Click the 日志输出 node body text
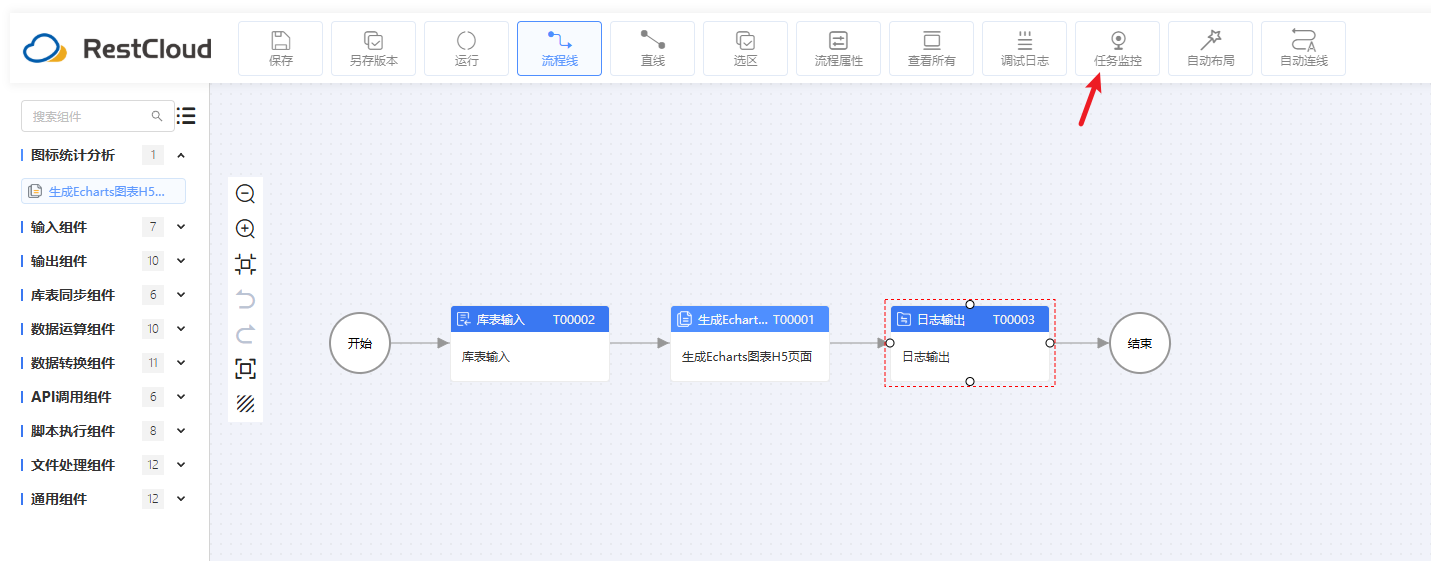This screenshot has width=1431, height=561. pos(926,357)
